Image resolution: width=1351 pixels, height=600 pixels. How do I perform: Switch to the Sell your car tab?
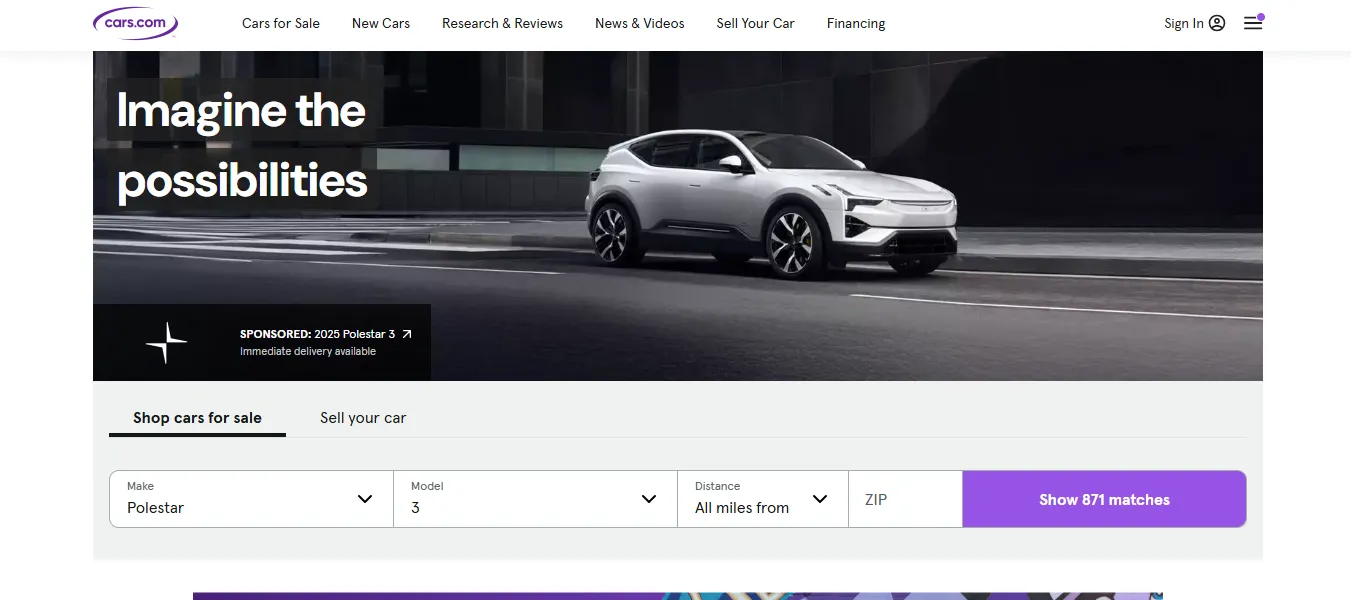coord(363,417)
